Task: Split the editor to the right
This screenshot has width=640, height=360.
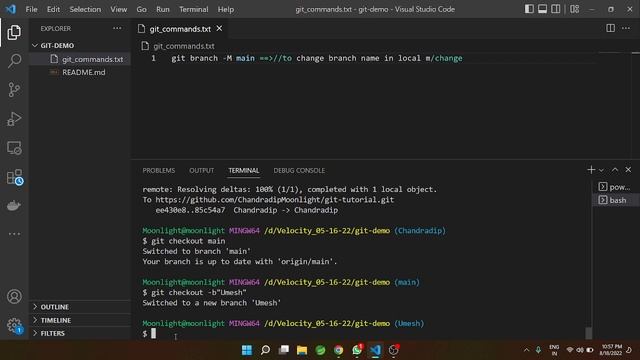Action: tap(610, 28)
